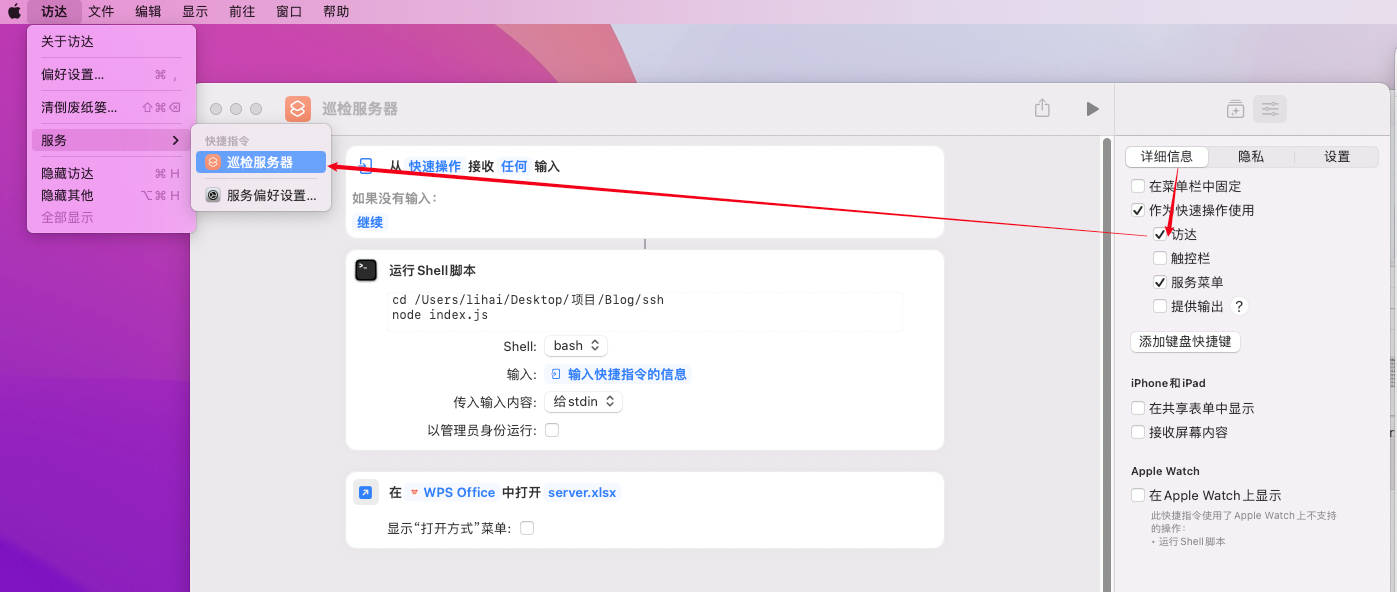This screenshot has height=592, width=1397.
Task: Enable 在 Apple Watch 上显示 checkbox
Action: click(1138, 495)
